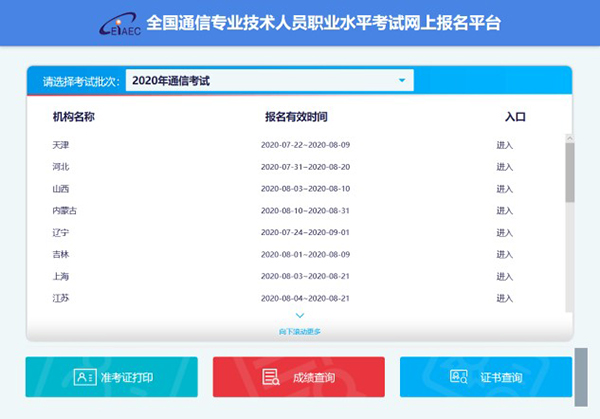
Task: Click 进入 for the 天津 row
Action: [x=504, y=145]
